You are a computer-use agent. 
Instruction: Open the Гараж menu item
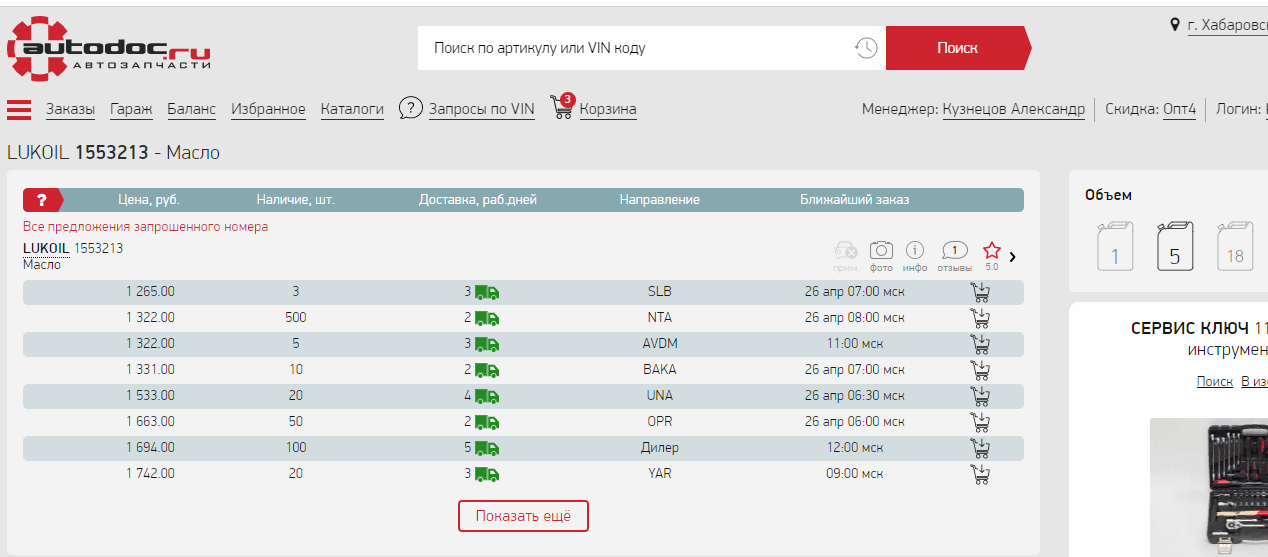coord(131,109)
